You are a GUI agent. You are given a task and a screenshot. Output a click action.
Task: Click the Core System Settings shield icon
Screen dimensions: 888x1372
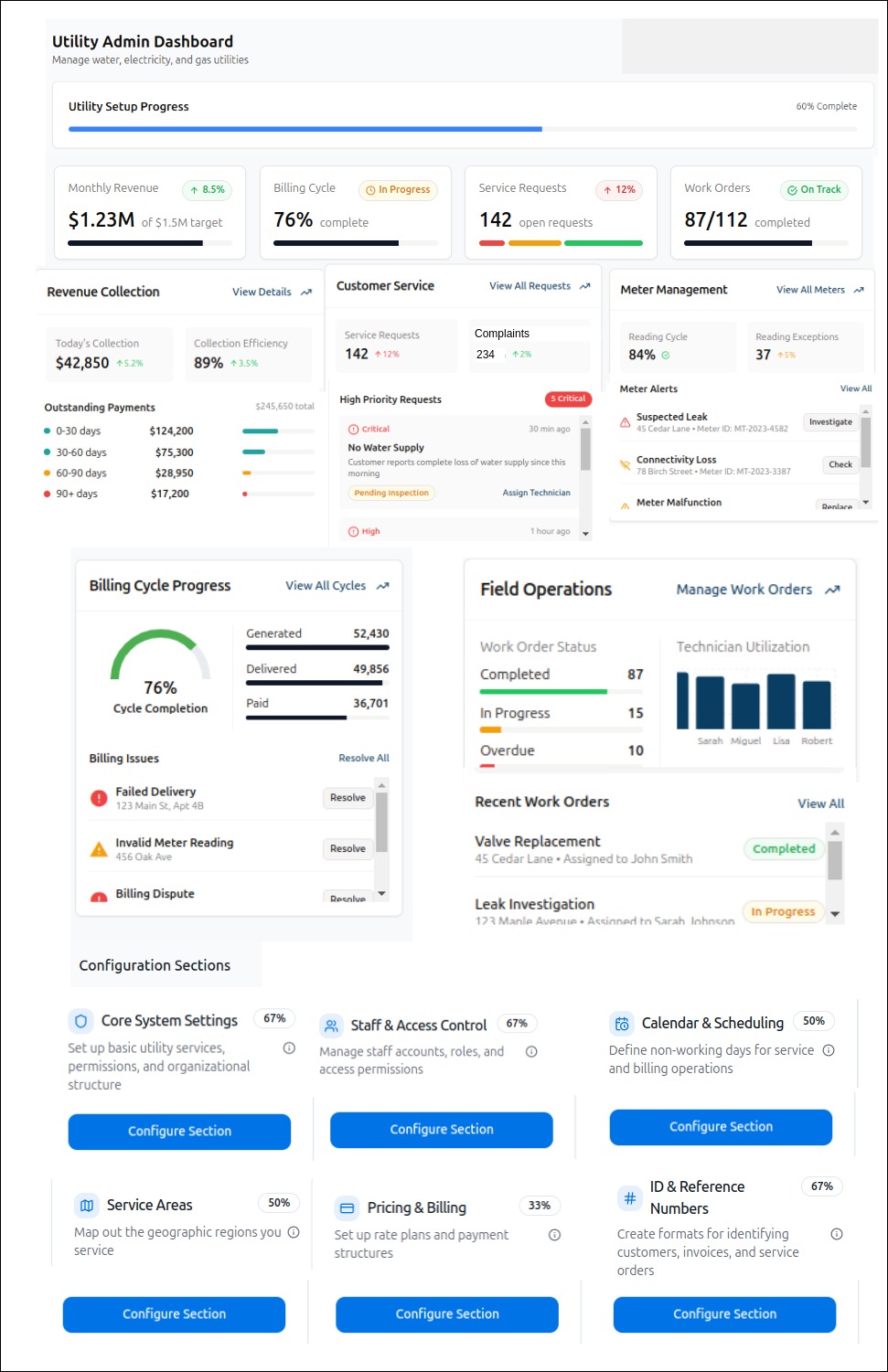point(81,1021)
